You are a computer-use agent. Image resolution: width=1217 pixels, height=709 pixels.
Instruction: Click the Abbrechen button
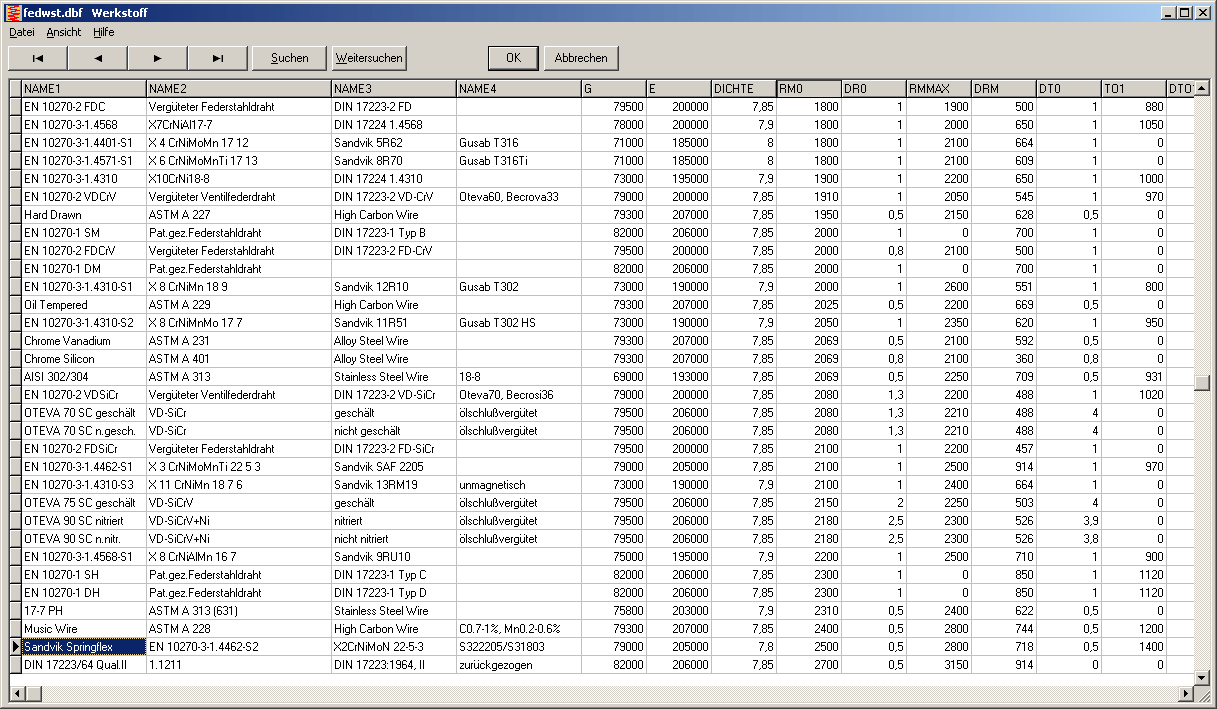pos(581,58)
